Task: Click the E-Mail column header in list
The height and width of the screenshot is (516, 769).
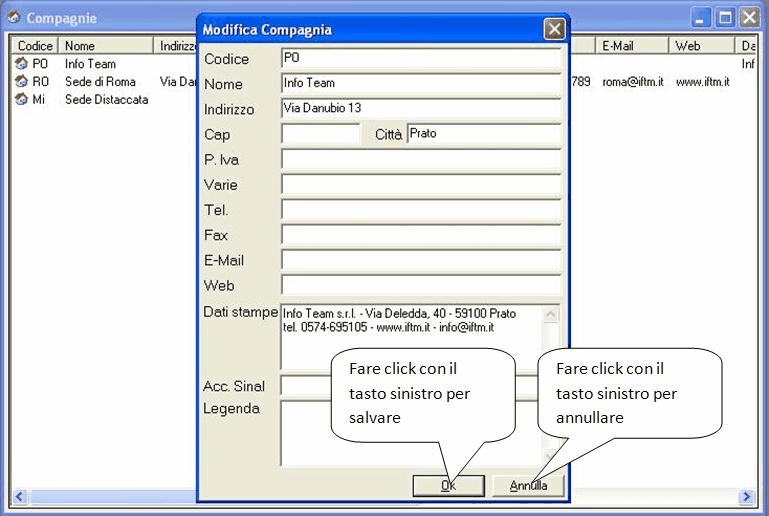Action: tap(632, 46)
